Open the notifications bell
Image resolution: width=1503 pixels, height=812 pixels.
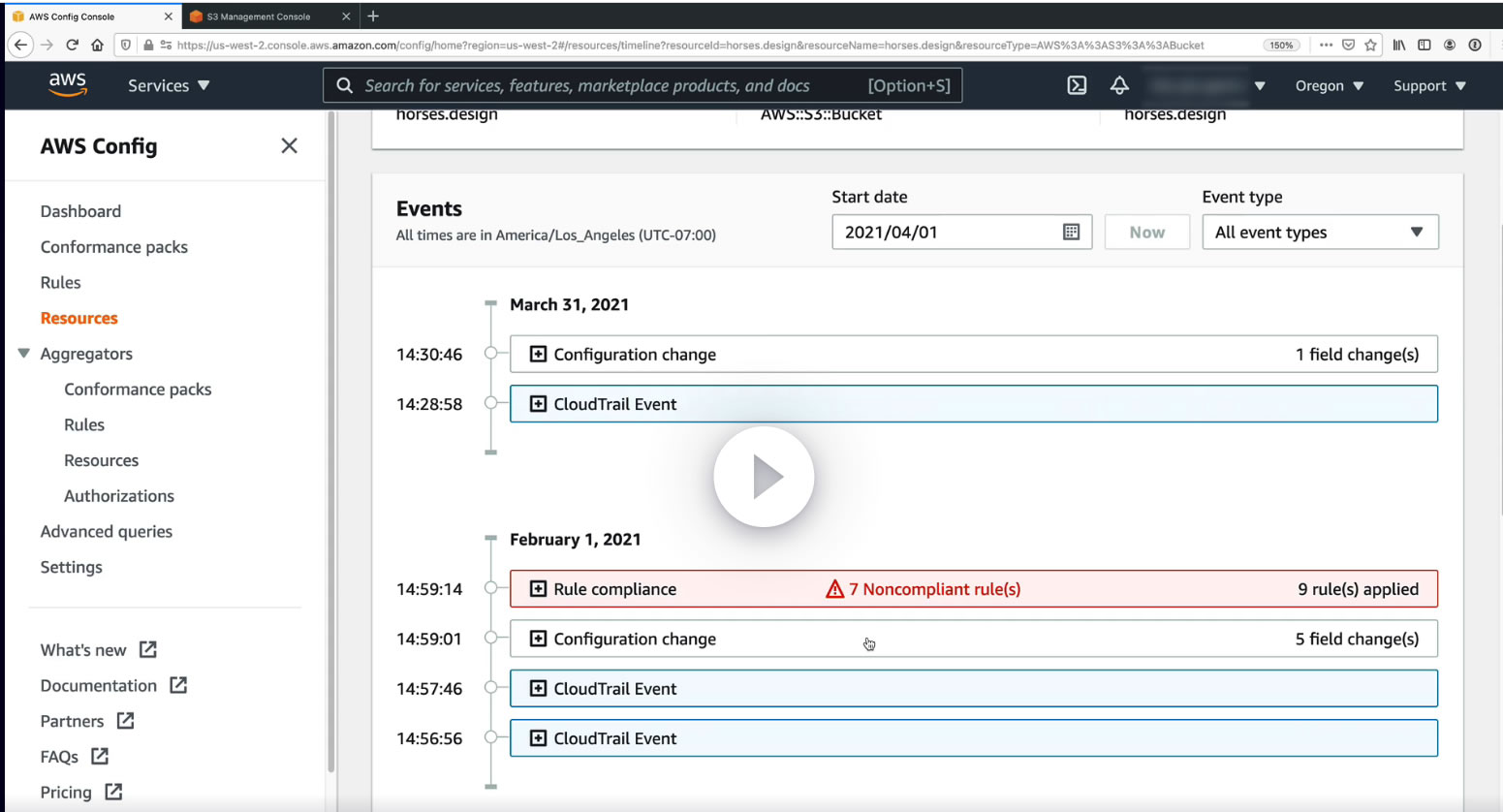1119,85
